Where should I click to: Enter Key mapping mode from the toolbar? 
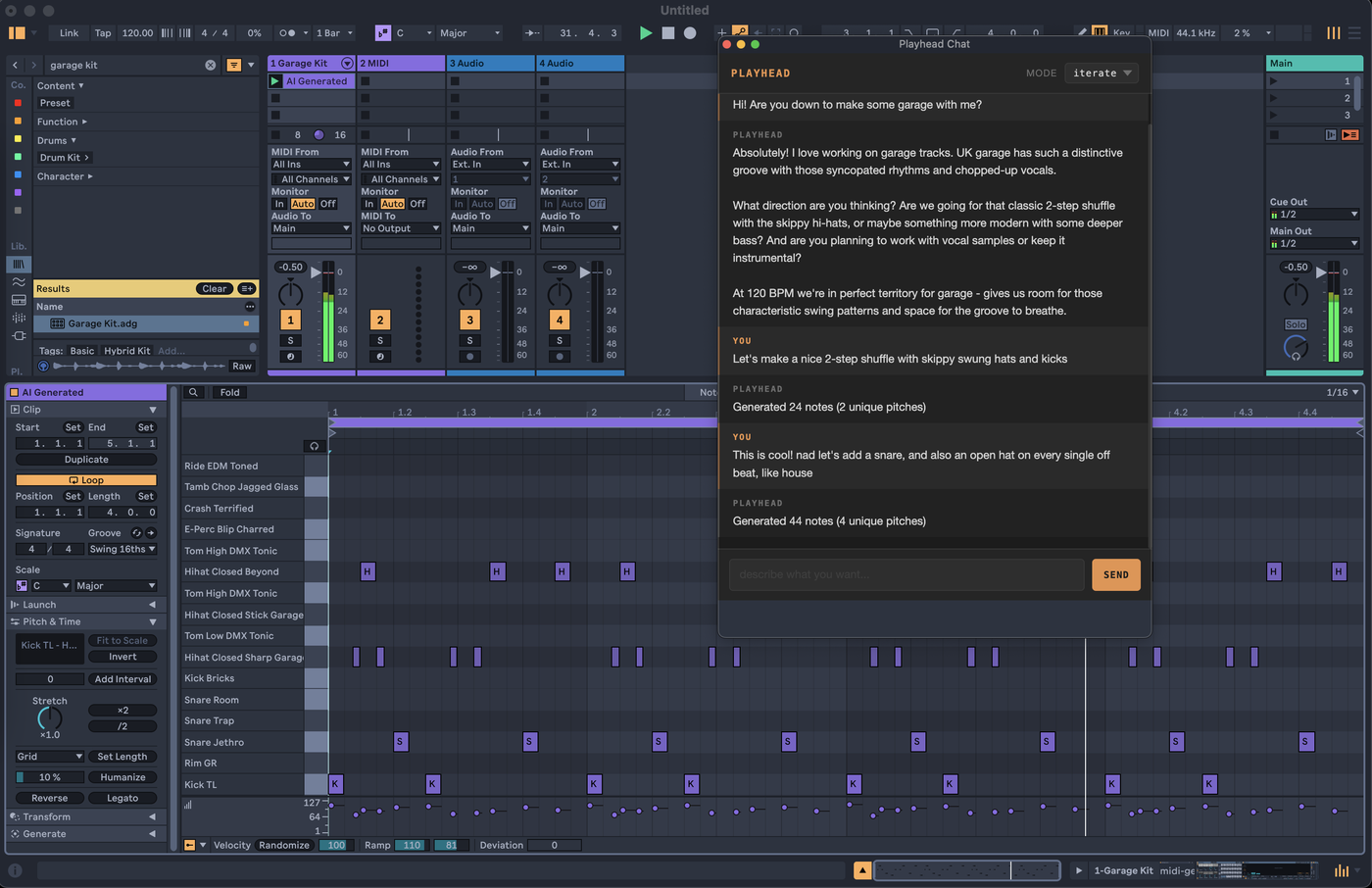pos(1123,32)
